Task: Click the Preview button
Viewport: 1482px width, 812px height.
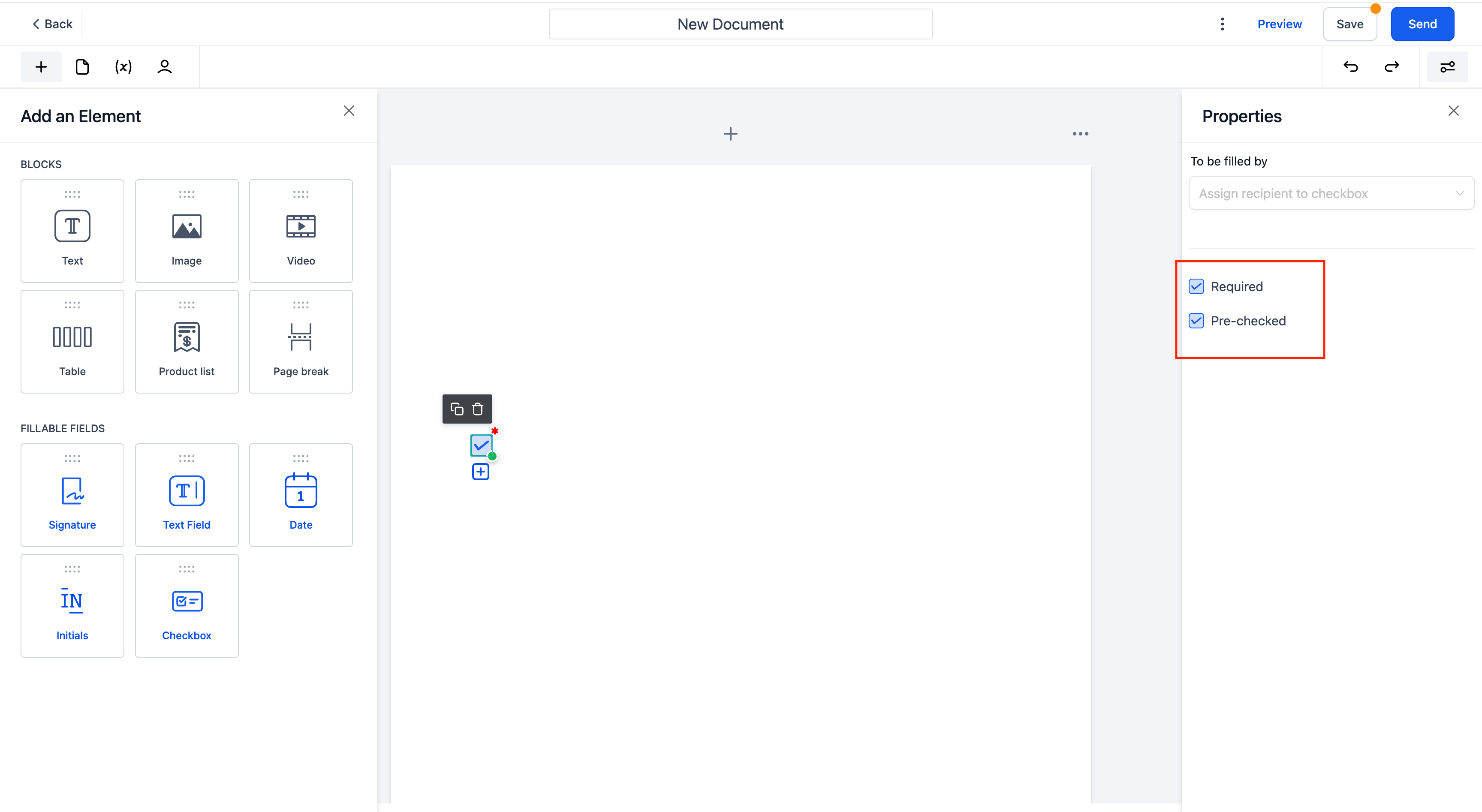Action: point(1280,23)
